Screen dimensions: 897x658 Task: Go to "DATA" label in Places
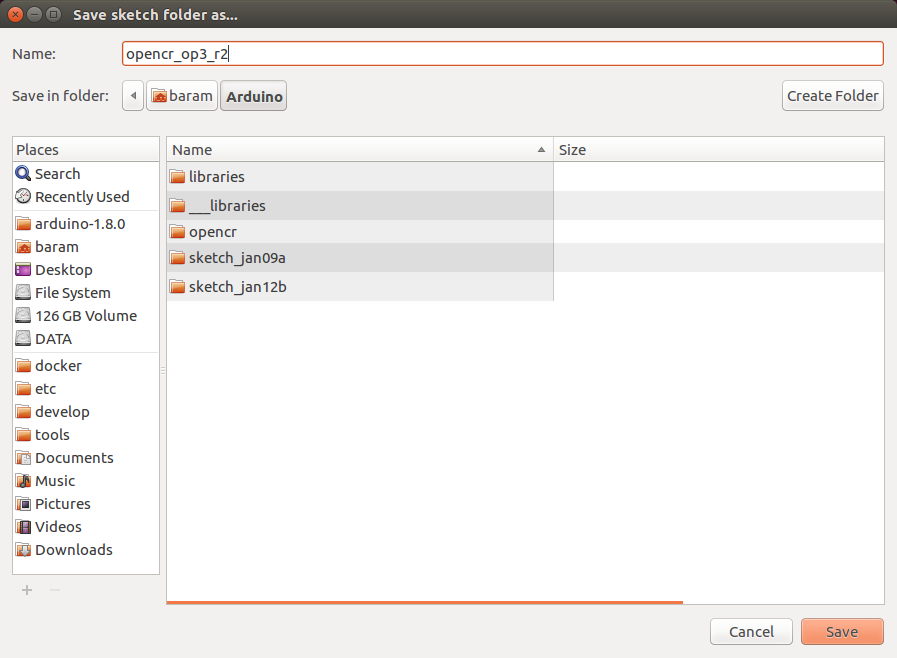click(54, 339)
